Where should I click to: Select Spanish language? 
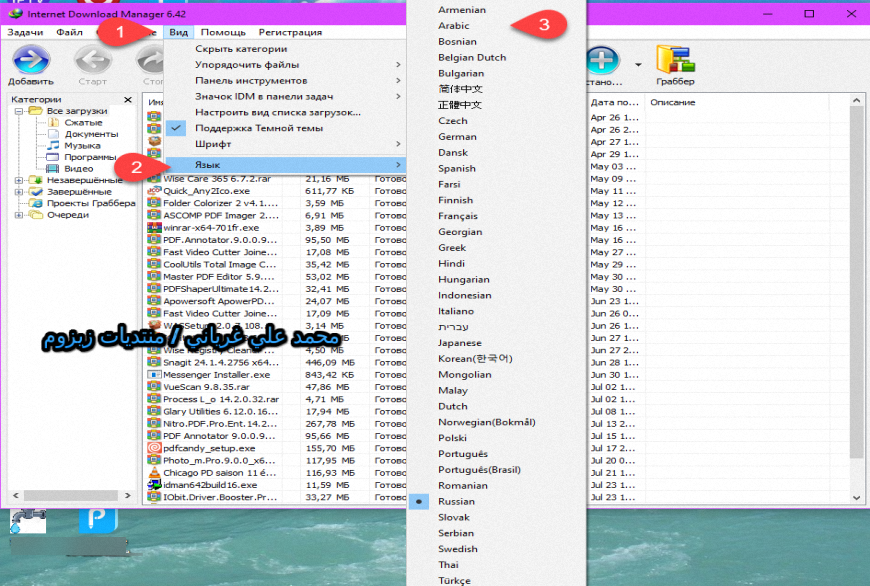click(x=457, y=168)
